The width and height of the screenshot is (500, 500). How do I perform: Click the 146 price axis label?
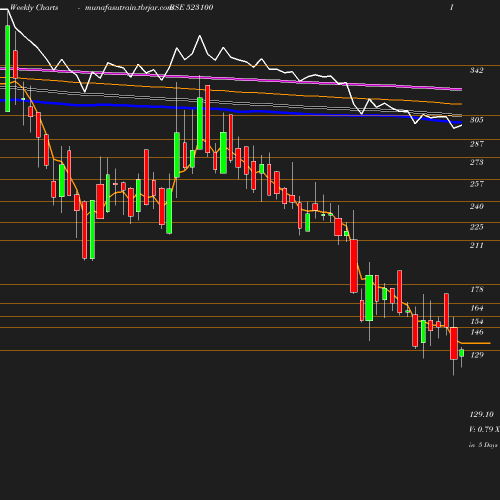tap(477, 332)
